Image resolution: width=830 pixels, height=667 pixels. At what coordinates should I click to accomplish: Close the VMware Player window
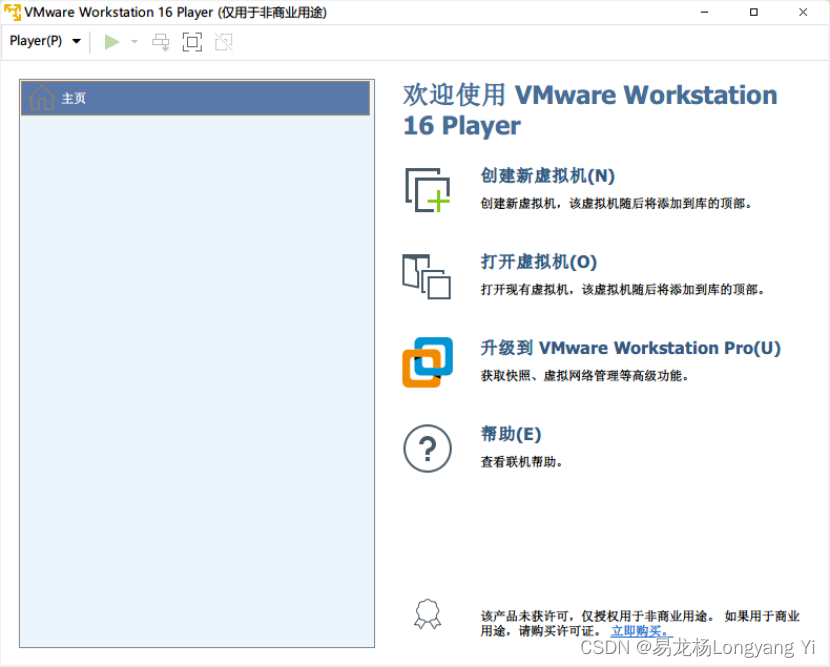(x=803, y=12)
